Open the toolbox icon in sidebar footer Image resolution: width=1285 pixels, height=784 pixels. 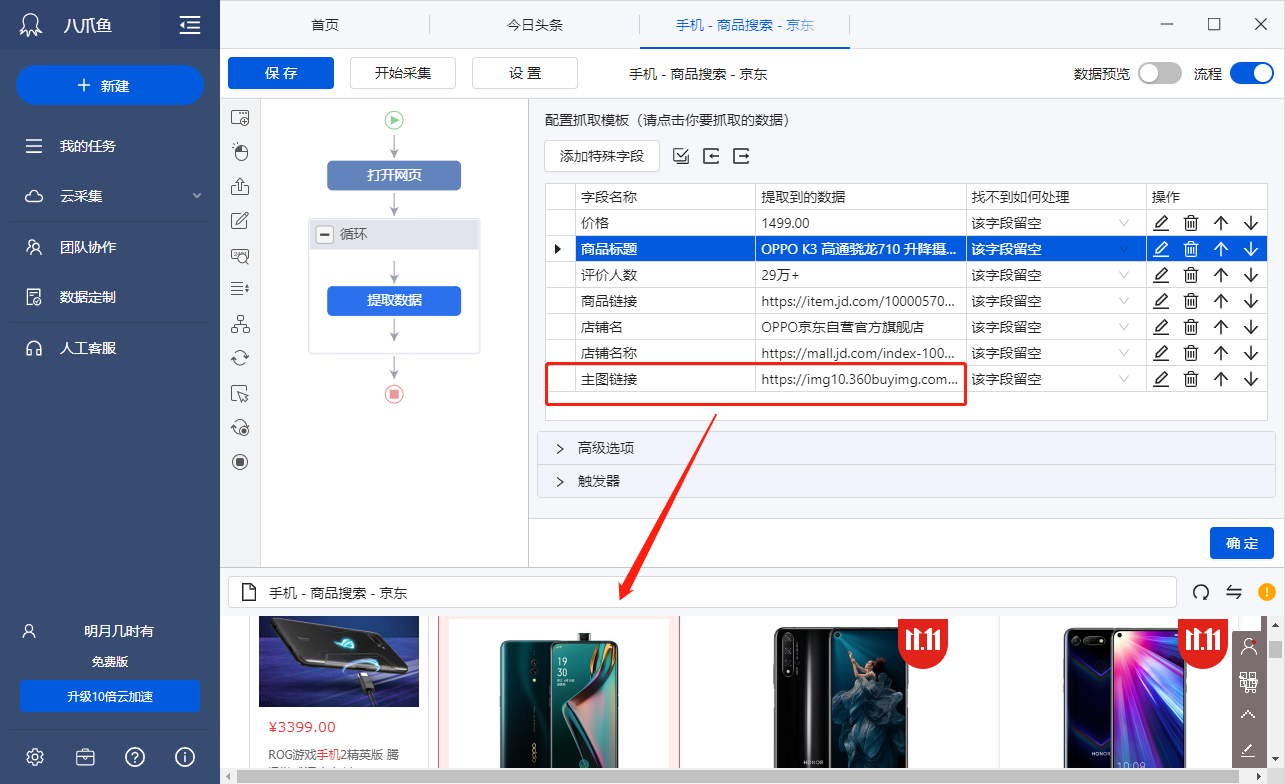click(x=85, y=757)
